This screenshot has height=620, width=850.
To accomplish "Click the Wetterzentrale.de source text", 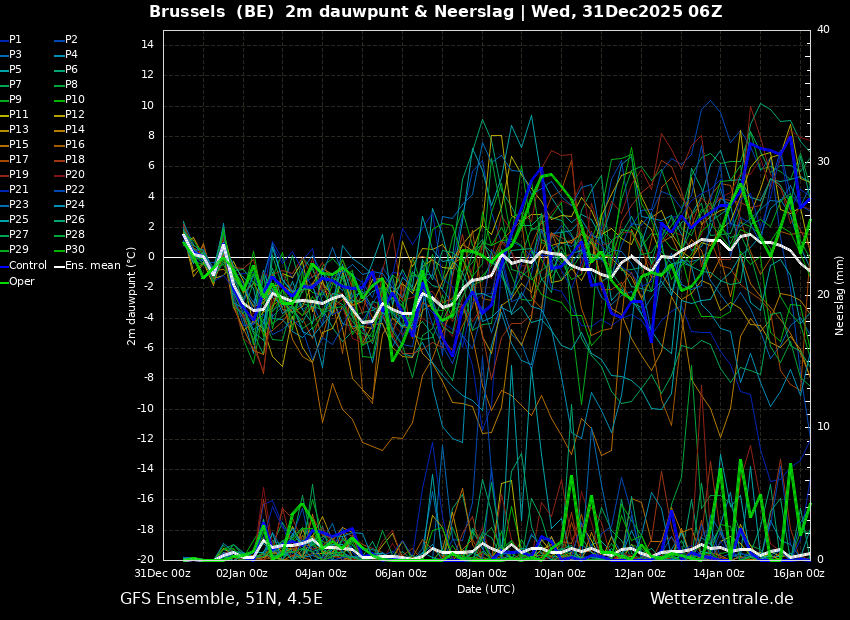I will click(722, 599).
